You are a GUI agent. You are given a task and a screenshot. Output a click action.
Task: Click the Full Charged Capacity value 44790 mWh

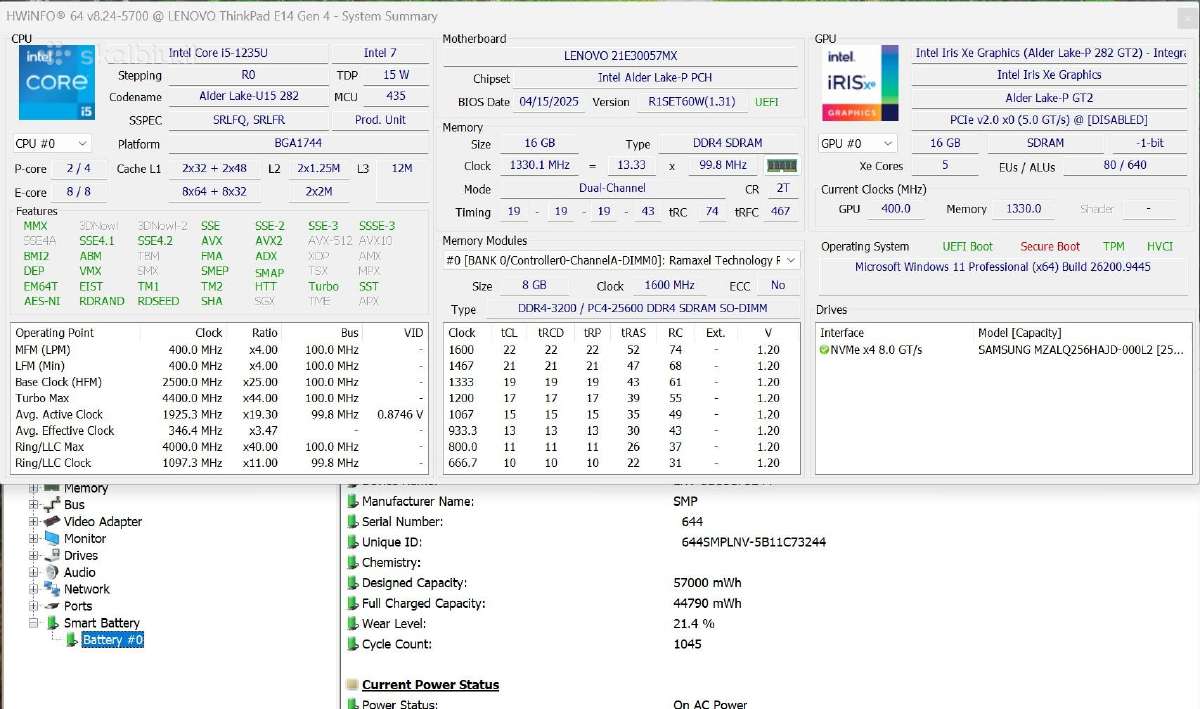coord(707,603)
